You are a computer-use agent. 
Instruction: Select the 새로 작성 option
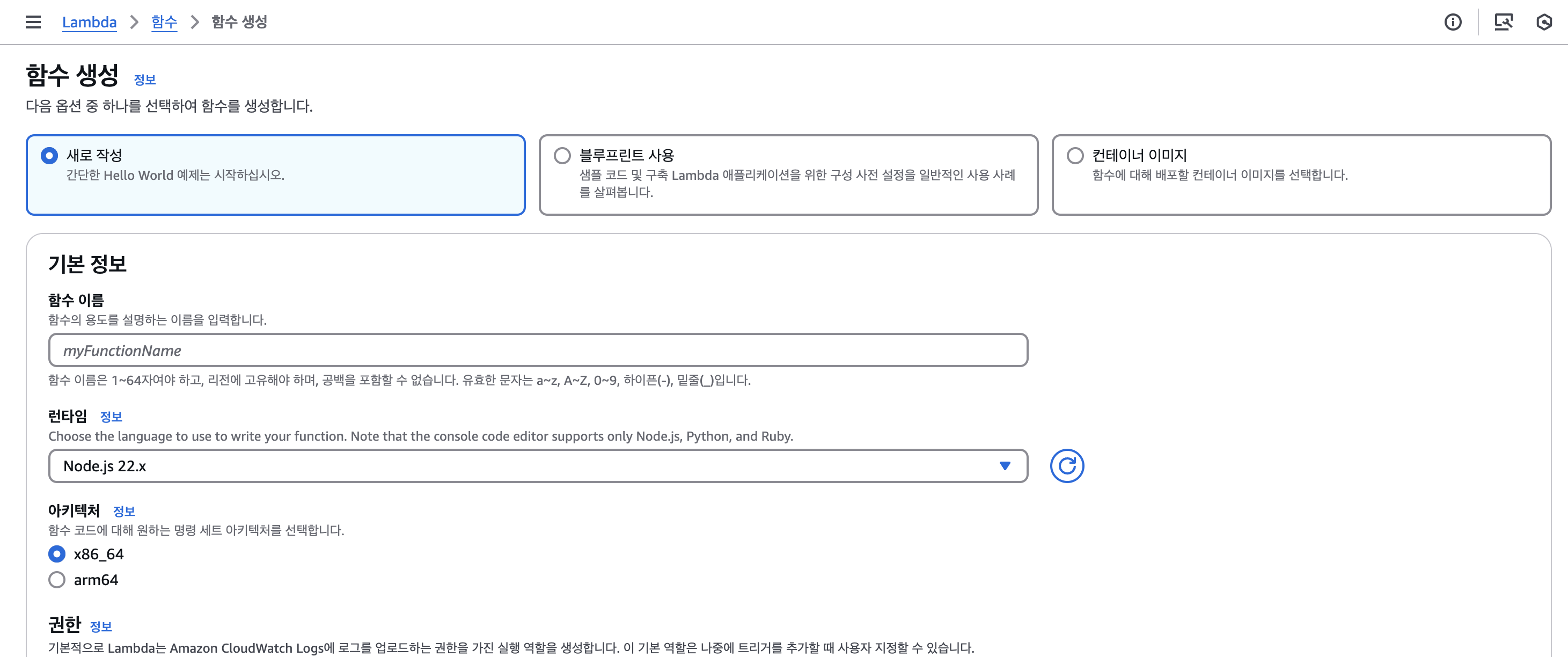tap(49, 156)
